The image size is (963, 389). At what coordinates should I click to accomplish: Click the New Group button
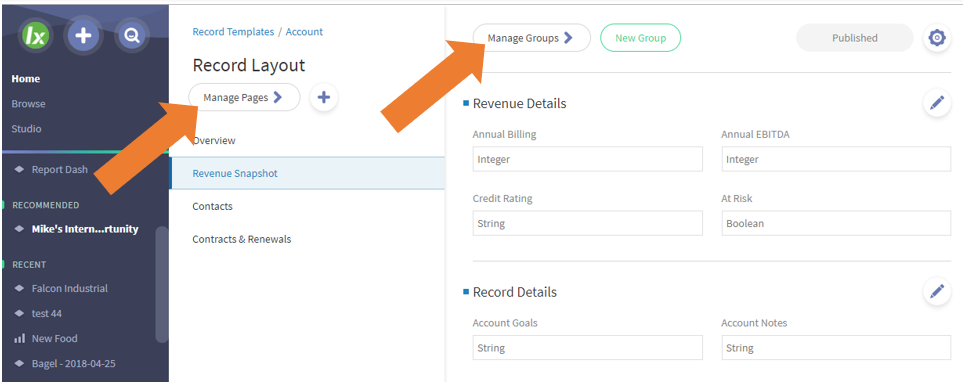641,37
